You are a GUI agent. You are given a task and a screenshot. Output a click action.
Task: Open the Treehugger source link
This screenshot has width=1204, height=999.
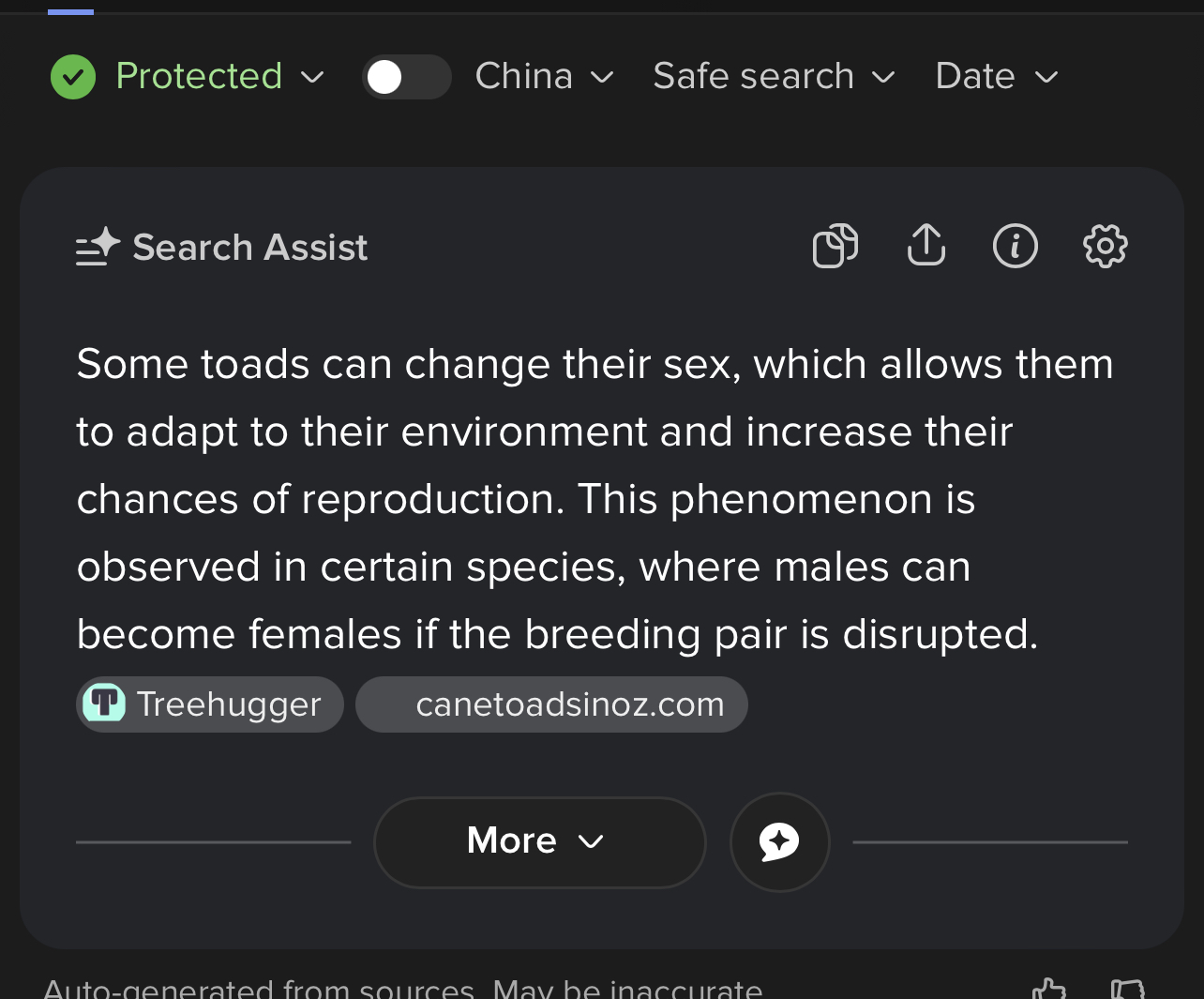click(x=210, y=704)
